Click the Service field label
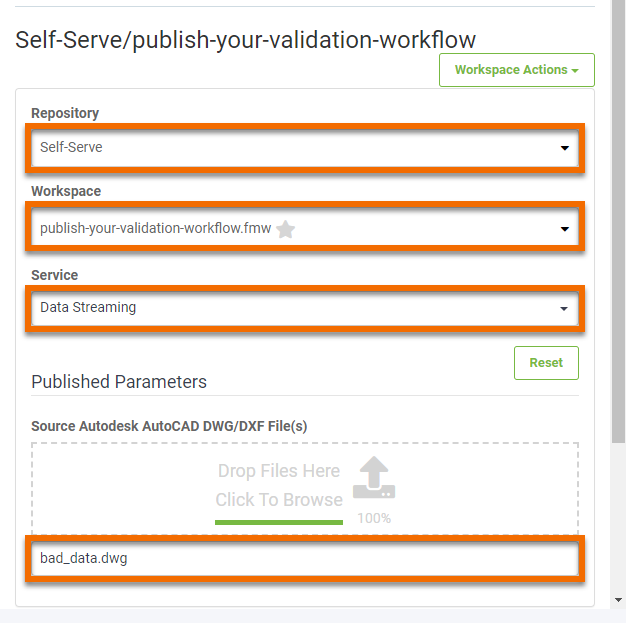The image size is (626, 623). coord(54,275)
